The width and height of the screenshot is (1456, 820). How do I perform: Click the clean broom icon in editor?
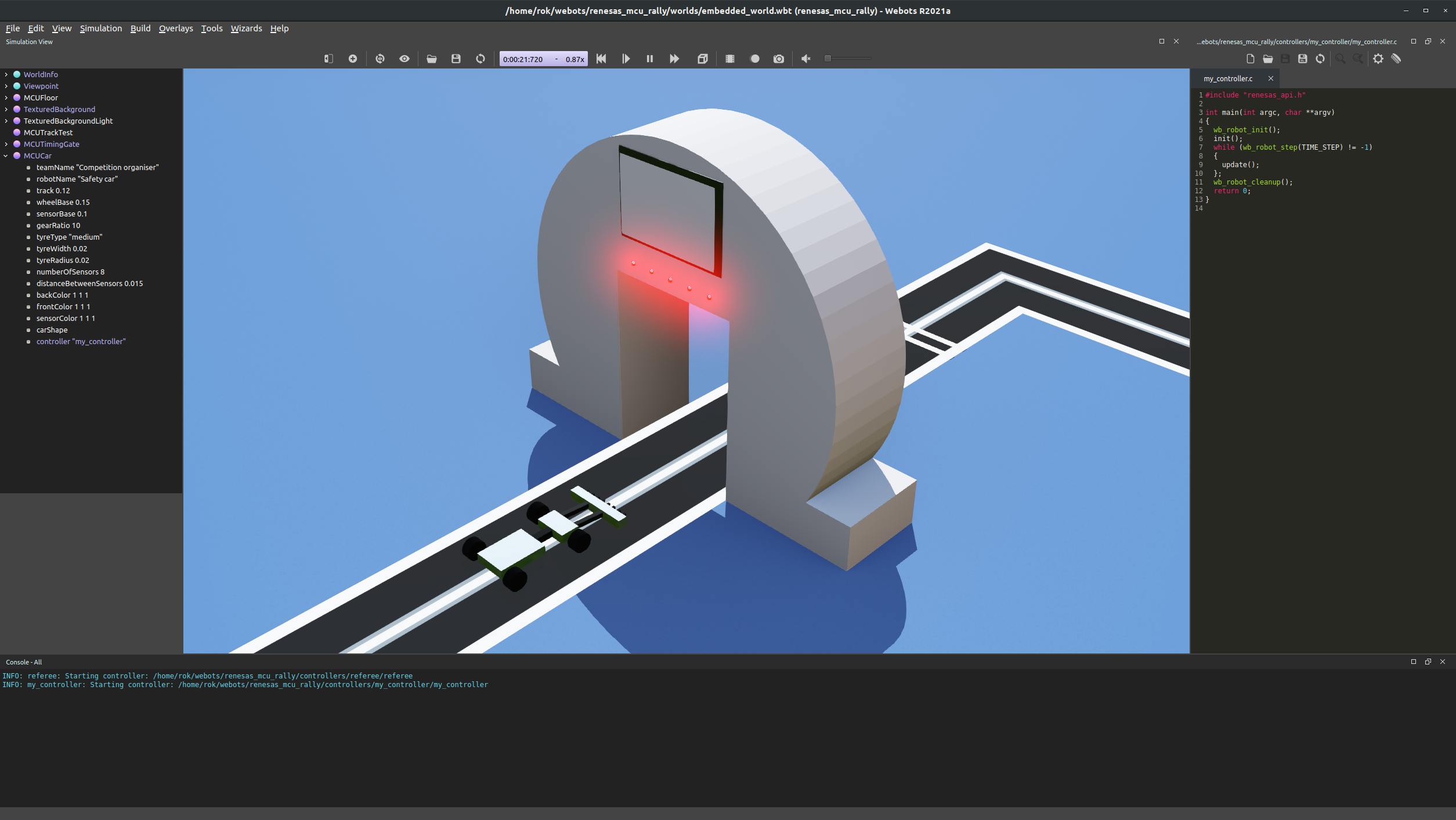1396,59
